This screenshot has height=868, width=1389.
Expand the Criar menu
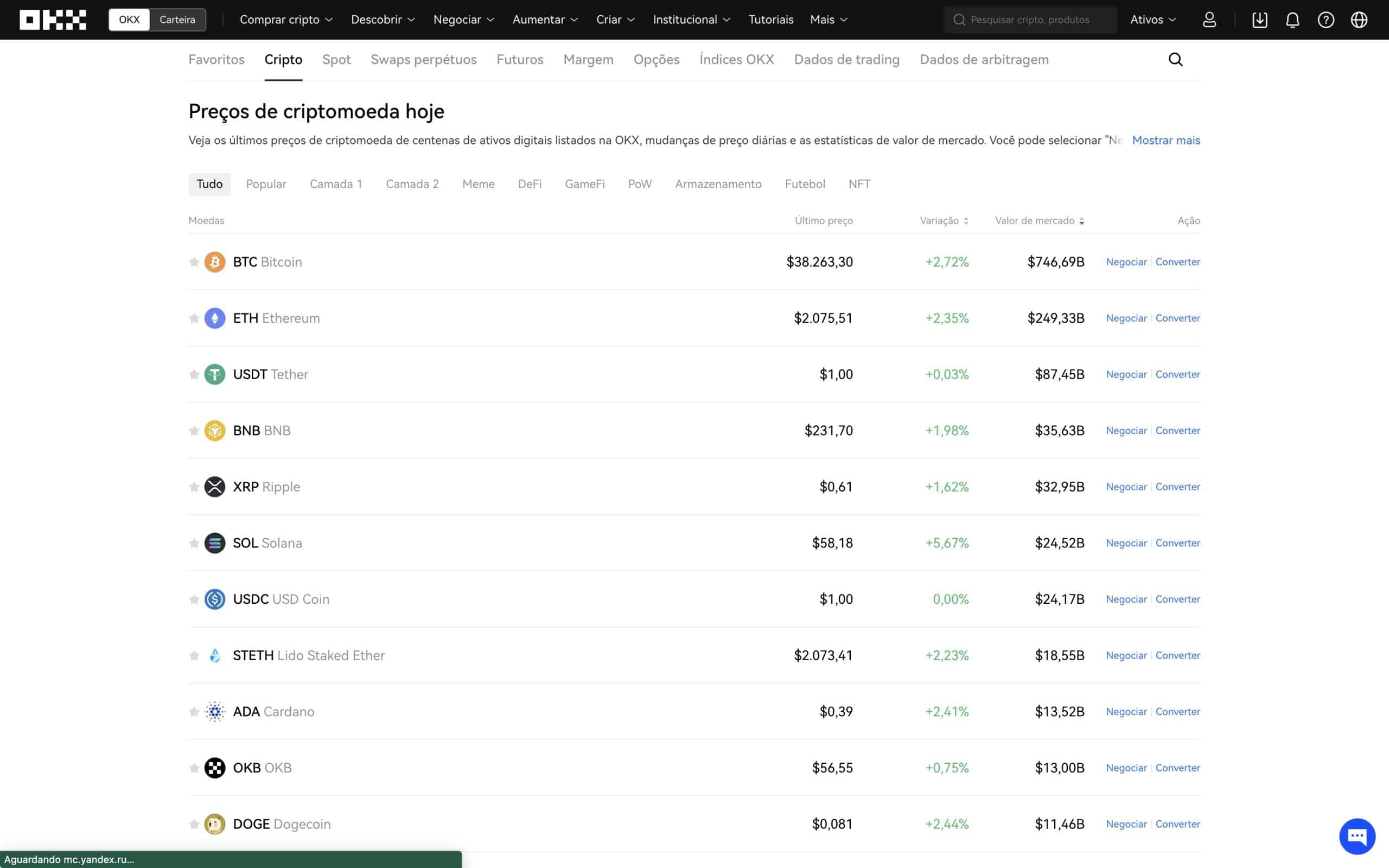(615, 20)
